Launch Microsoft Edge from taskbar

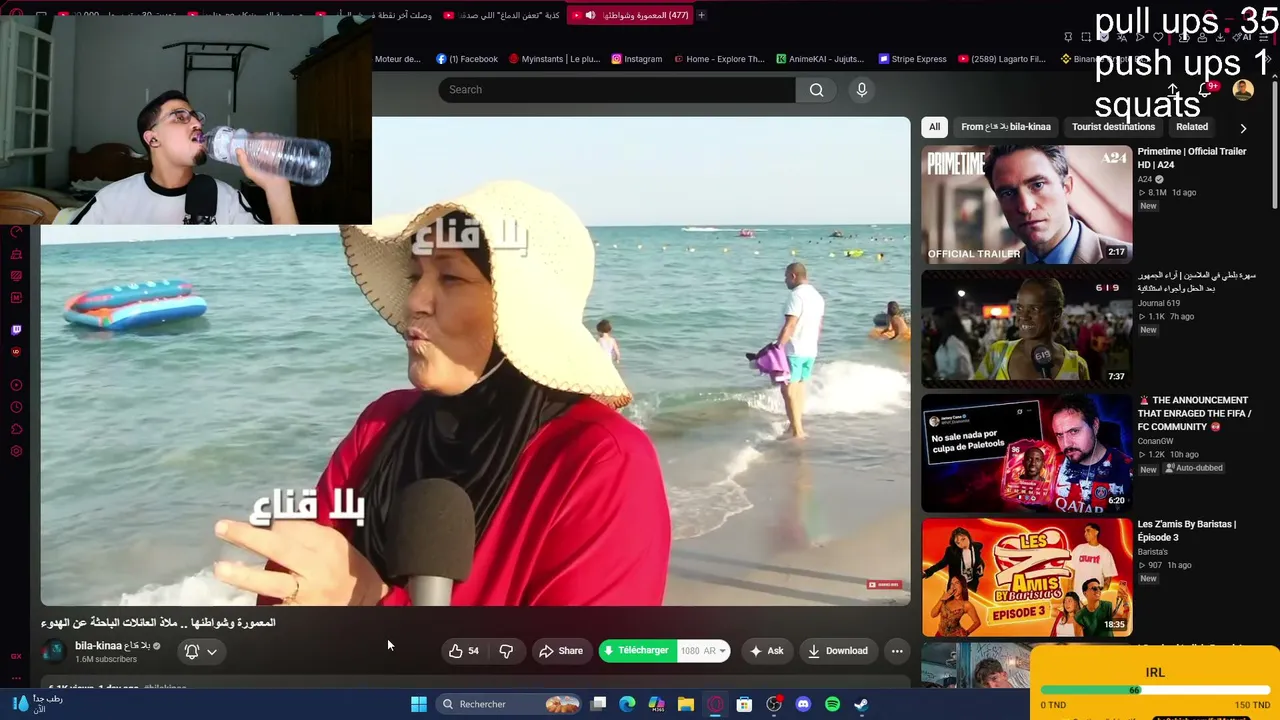627,704
